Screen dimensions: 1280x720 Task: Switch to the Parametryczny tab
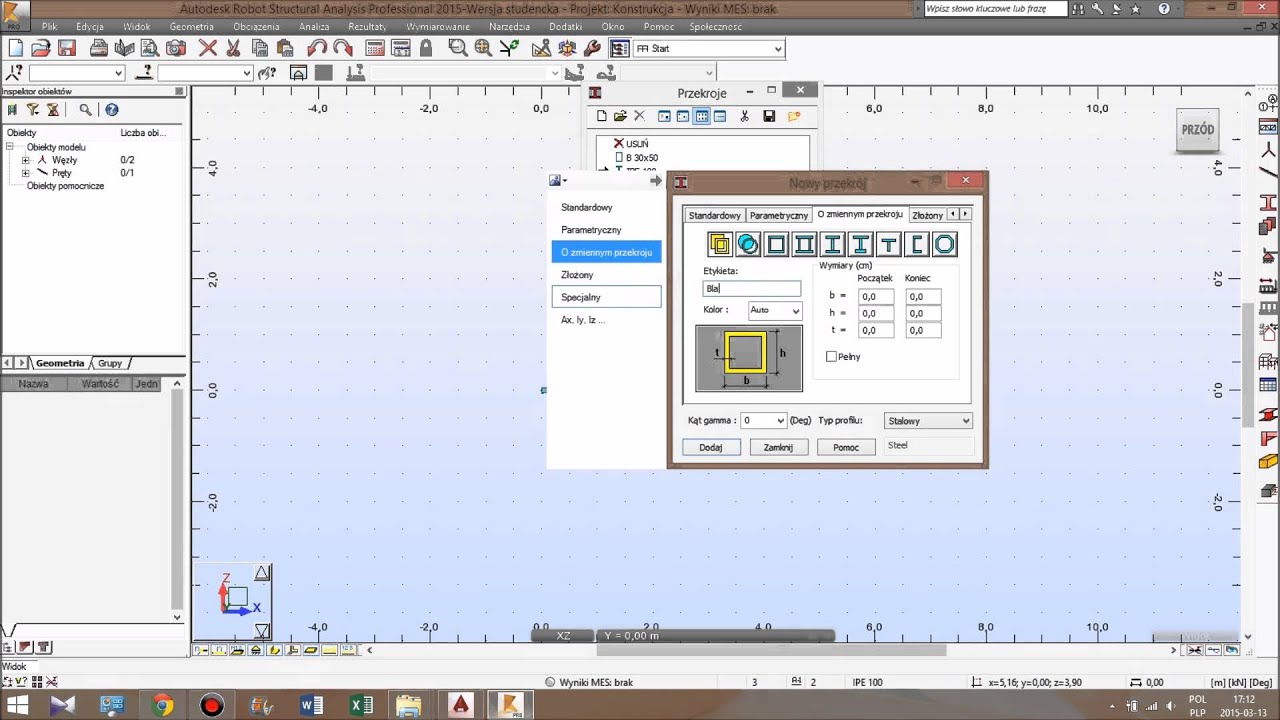click(x=778, y=215)
